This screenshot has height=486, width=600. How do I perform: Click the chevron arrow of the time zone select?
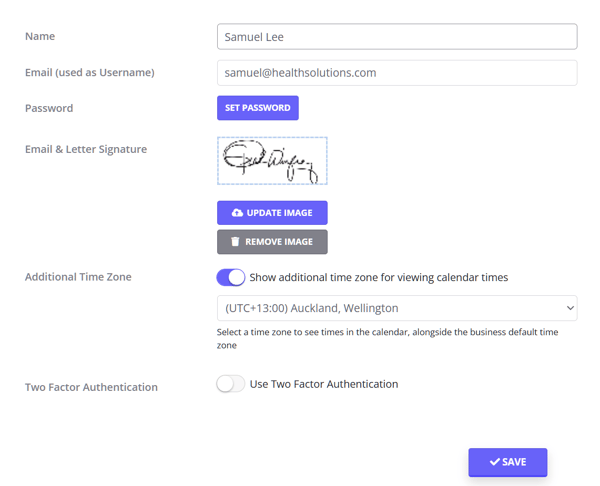(x=570, y=308)
